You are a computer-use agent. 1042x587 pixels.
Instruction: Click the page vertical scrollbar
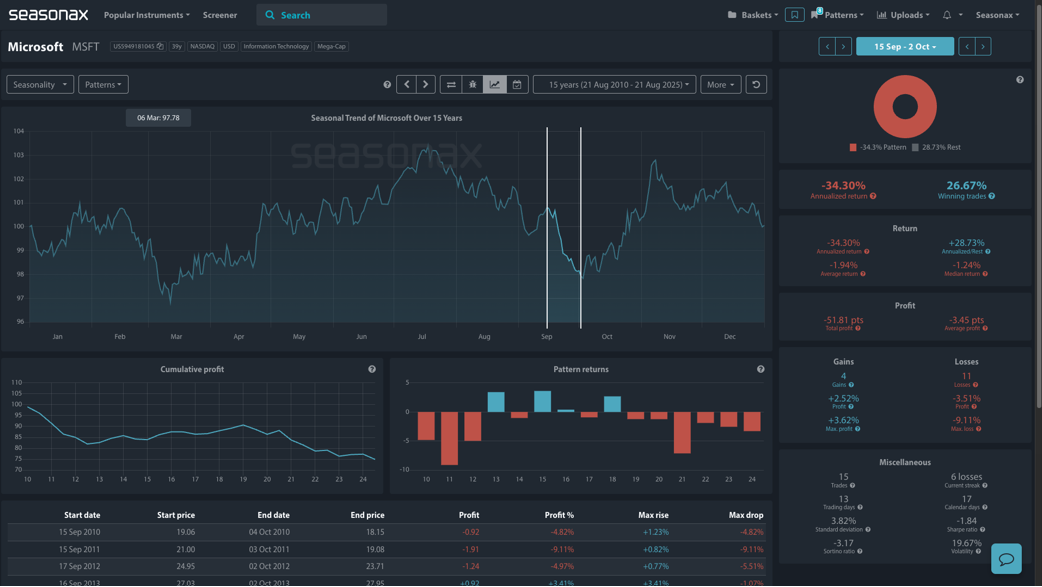click(x=1039, y=205)
